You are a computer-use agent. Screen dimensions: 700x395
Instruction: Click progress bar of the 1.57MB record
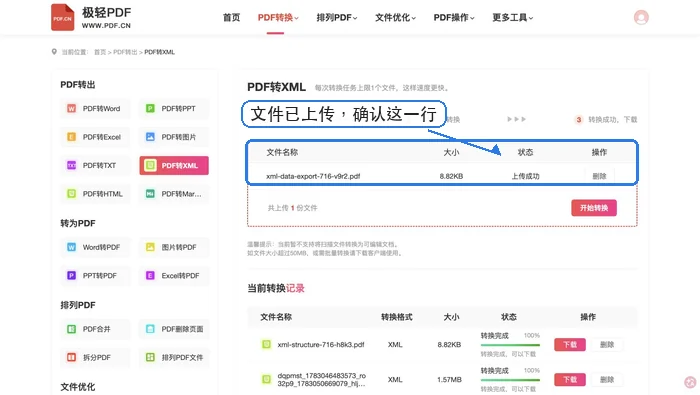click(510, 380)
